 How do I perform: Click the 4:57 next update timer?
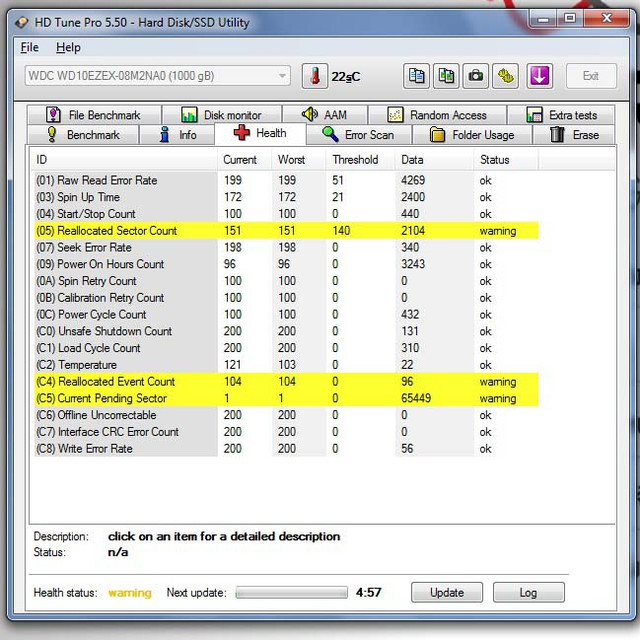point(369,592)
